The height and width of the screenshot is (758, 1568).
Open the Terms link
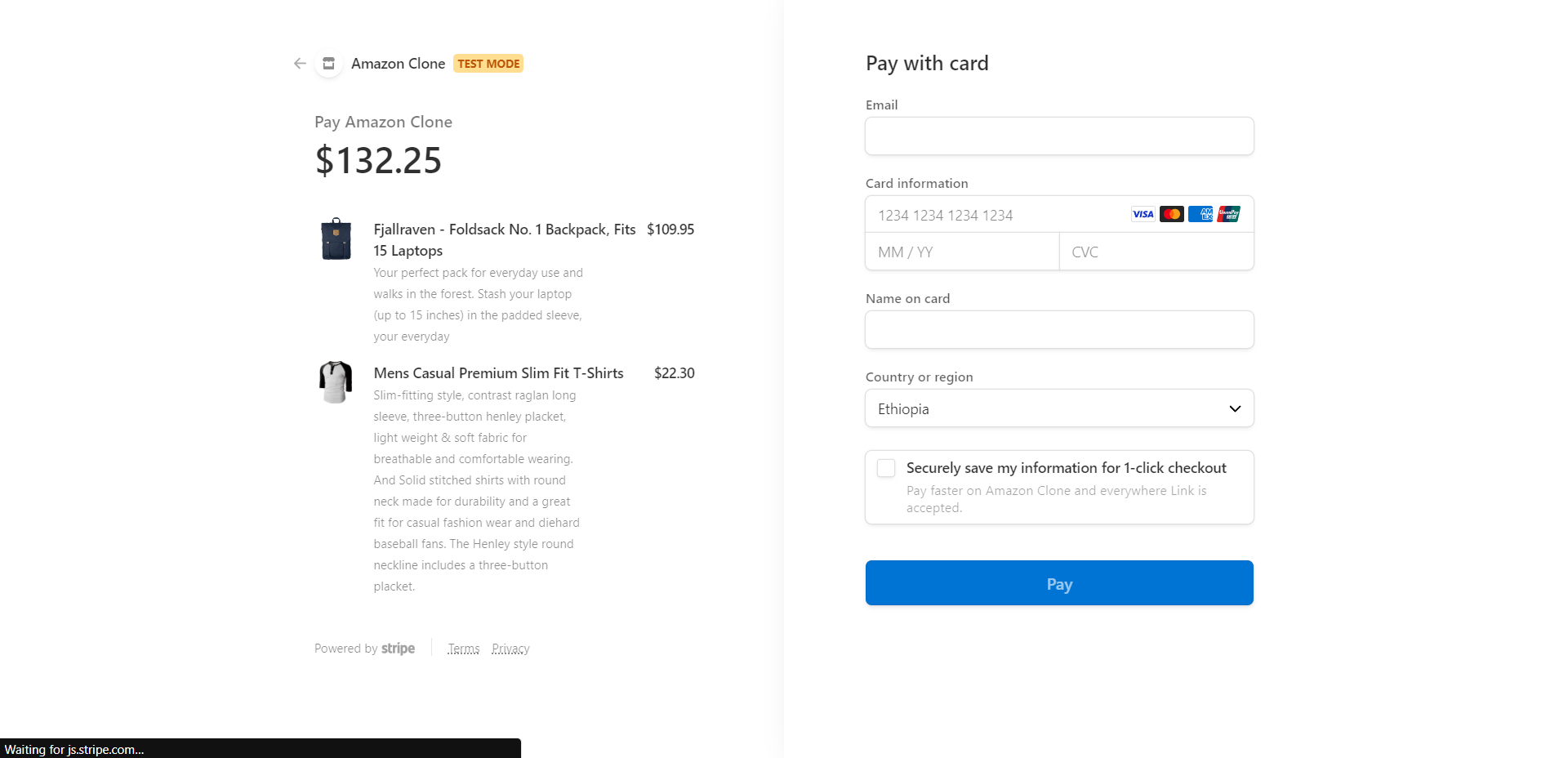pos(463,649)
